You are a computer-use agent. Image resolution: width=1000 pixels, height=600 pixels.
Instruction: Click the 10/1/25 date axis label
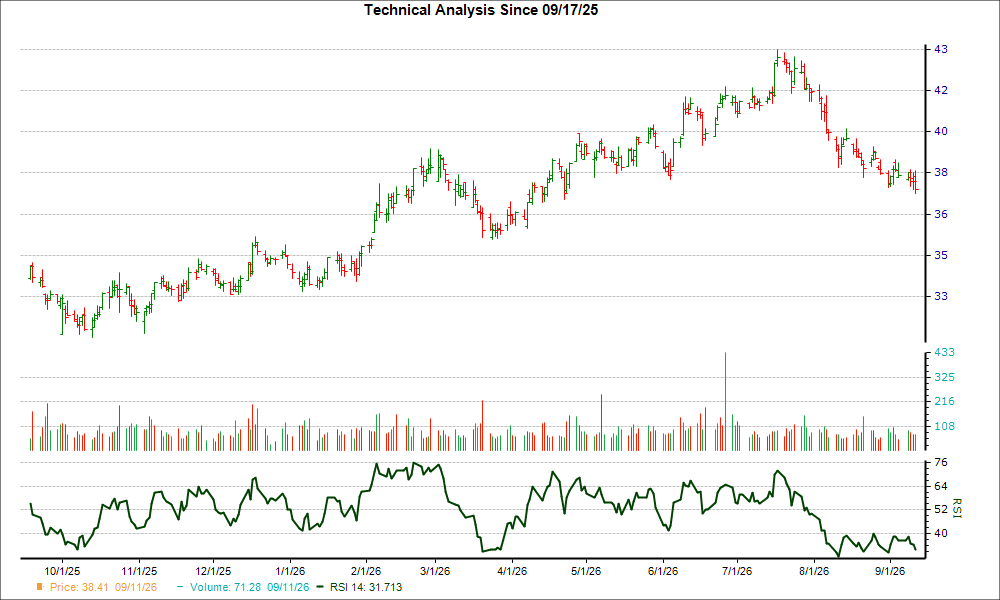click(x=62, y=571)
